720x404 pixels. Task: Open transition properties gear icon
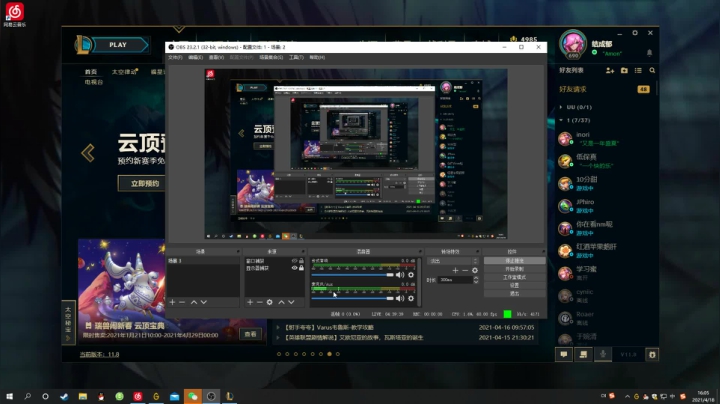[475, 270]
